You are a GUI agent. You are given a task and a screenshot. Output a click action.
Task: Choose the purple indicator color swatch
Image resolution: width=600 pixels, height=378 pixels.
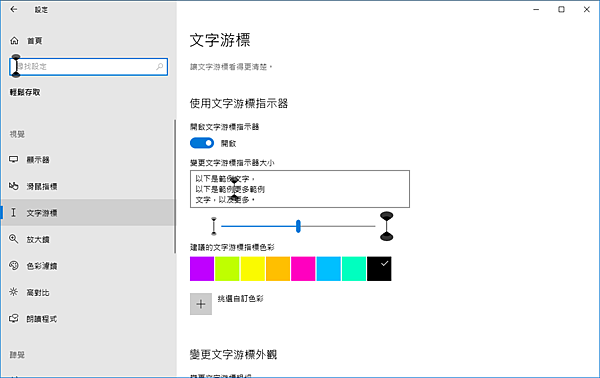[x=202, y=269]
